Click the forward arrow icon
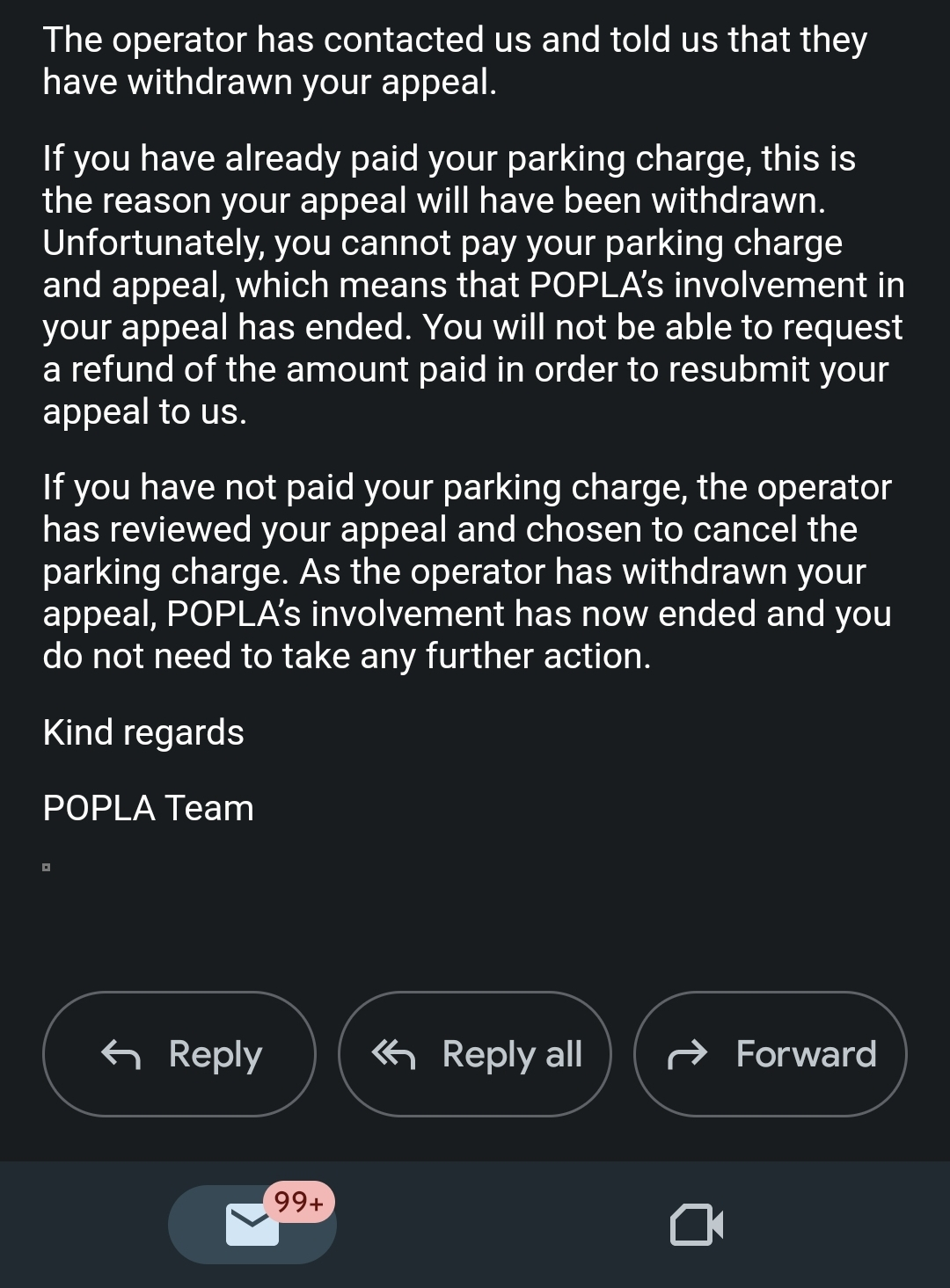The height and width of the screenshot is (1288, 950). click(x=688, y=1053)
